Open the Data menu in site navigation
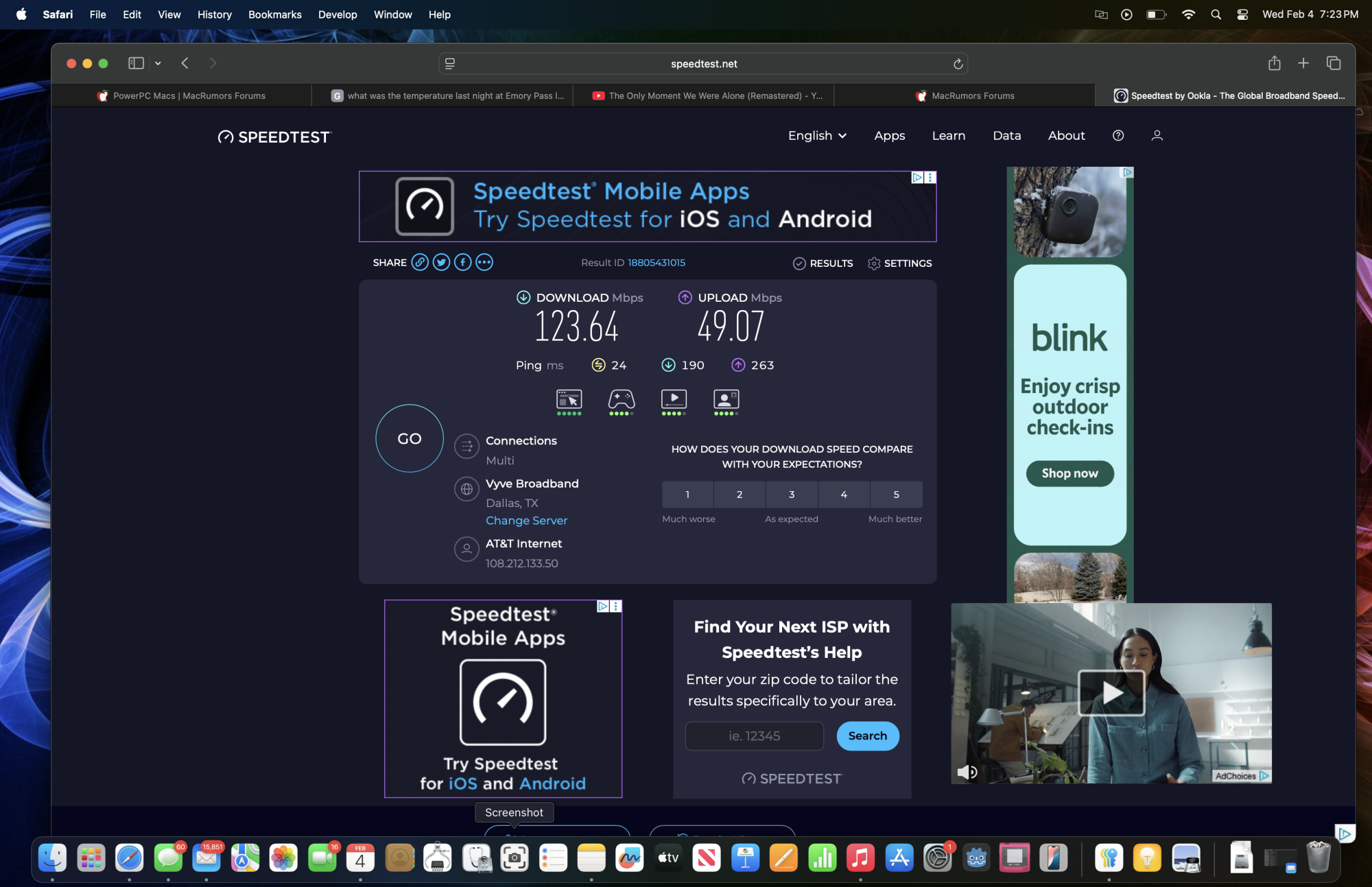 tap(1007, 136)
